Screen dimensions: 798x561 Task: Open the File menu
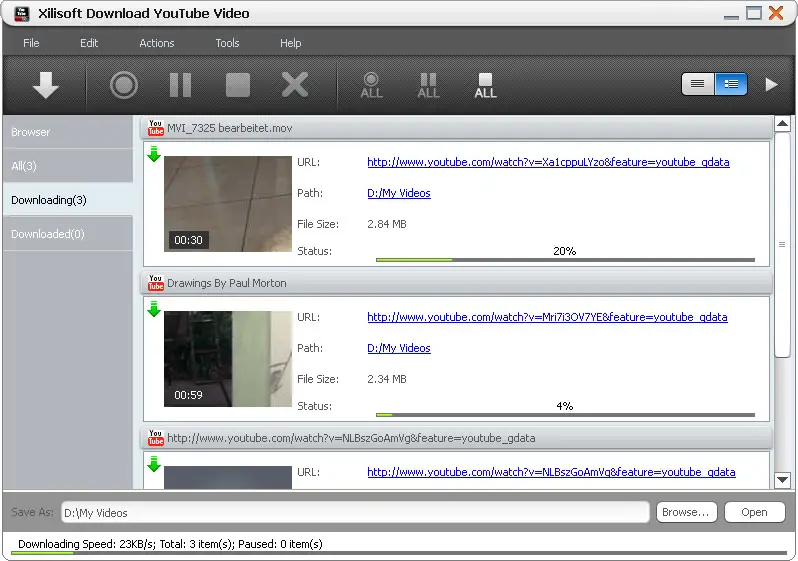(31, 43)
